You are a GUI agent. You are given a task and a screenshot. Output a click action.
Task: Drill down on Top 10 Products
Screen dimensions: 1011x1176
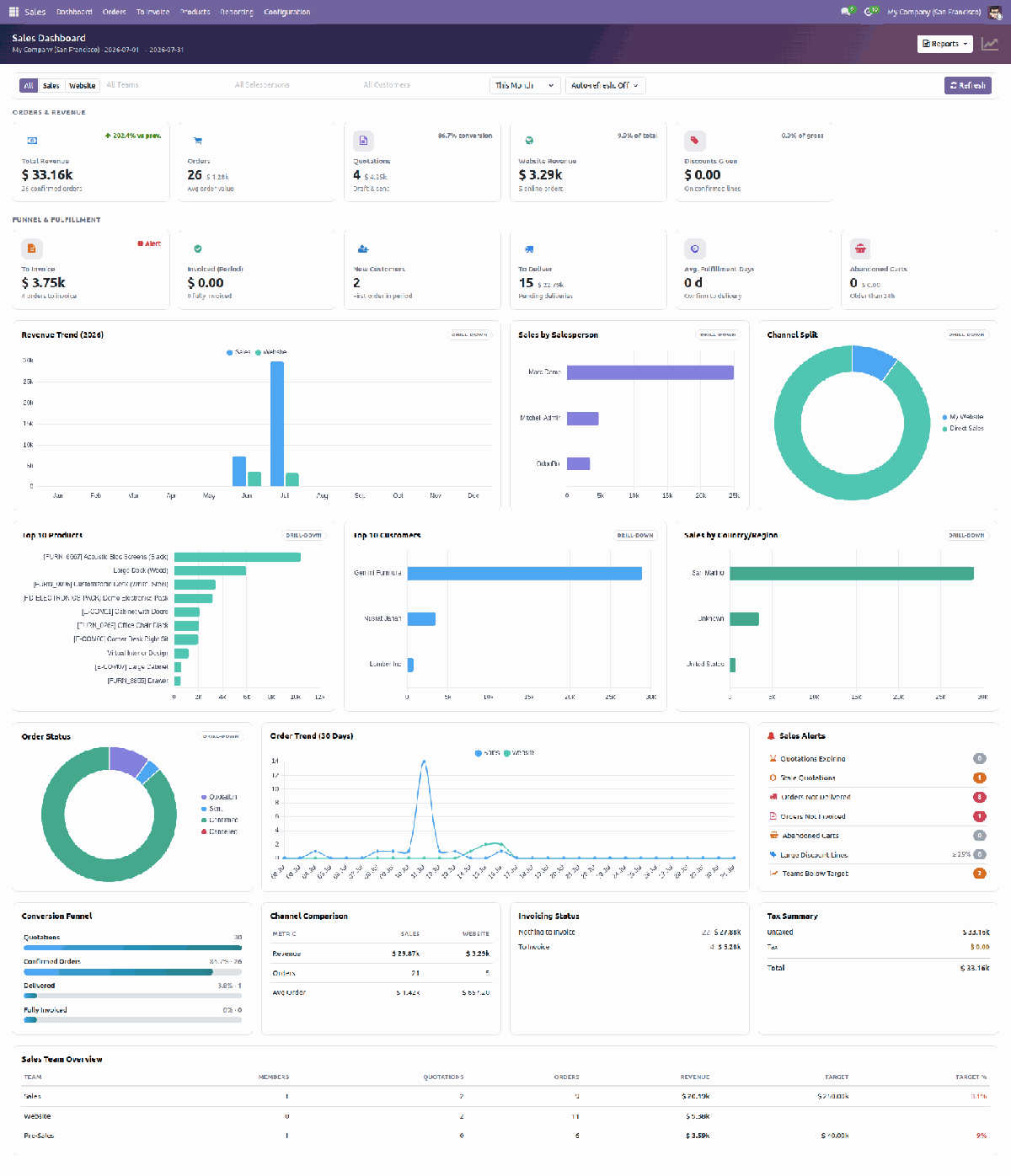coord(303,535)
